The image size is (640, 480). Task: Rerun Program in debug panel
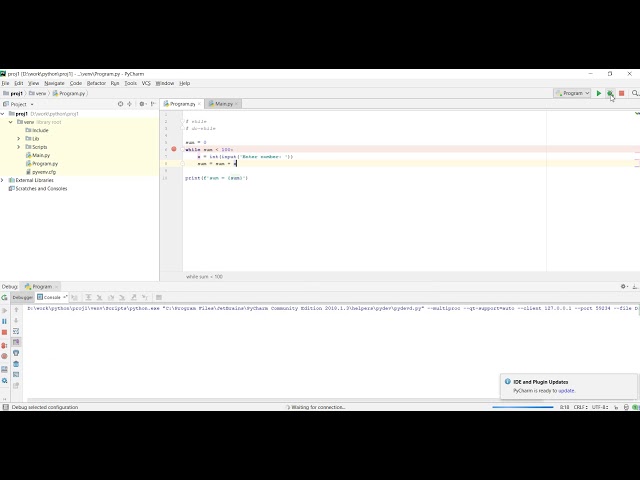[x=4, y=298]
